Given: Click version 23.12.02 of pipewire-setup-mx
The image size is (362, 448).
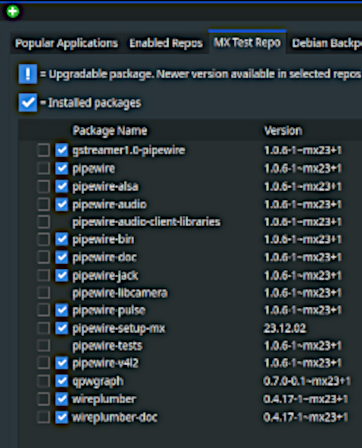Looking at the screenshot, I should click(285, 328).
